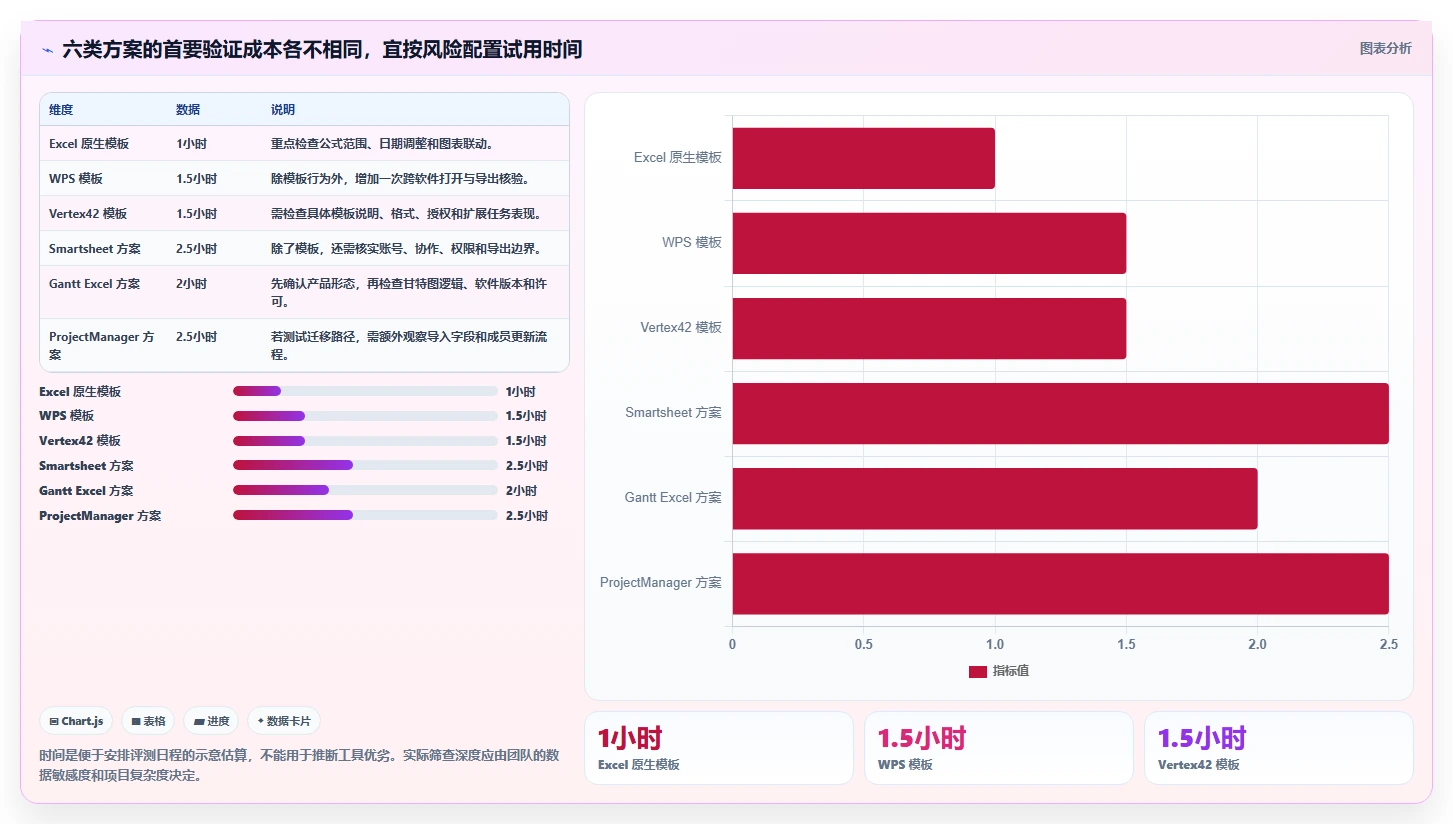Click table cell Excel 原生模板
Image resolution: width=1453 pixels, height=824 pixels.
coord(89,144)
